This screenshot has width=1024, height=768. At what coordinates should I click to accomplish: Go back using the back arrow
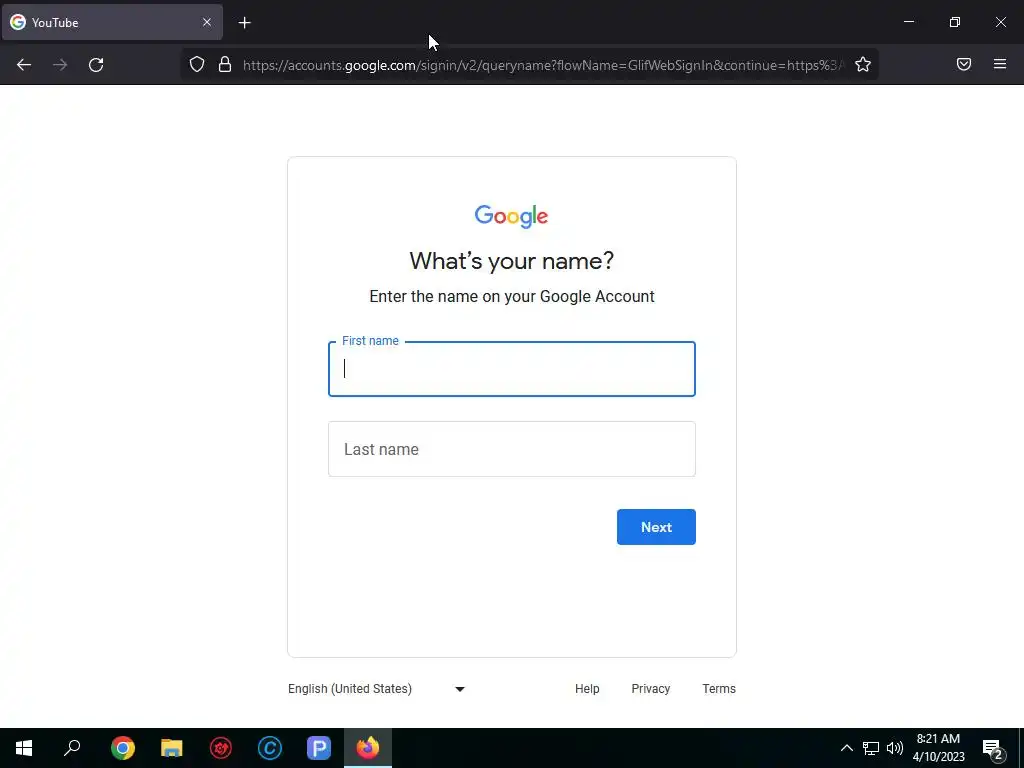pos(24,65)
